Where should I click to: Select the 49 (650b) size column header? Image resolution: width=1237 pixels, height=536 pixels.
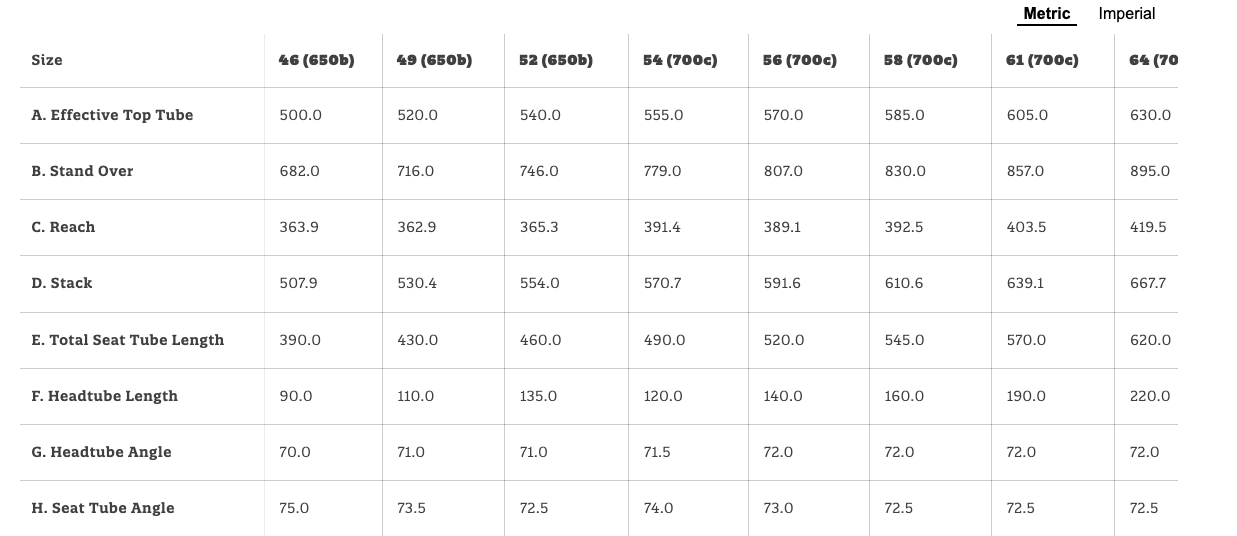click(x=434, y=60)
